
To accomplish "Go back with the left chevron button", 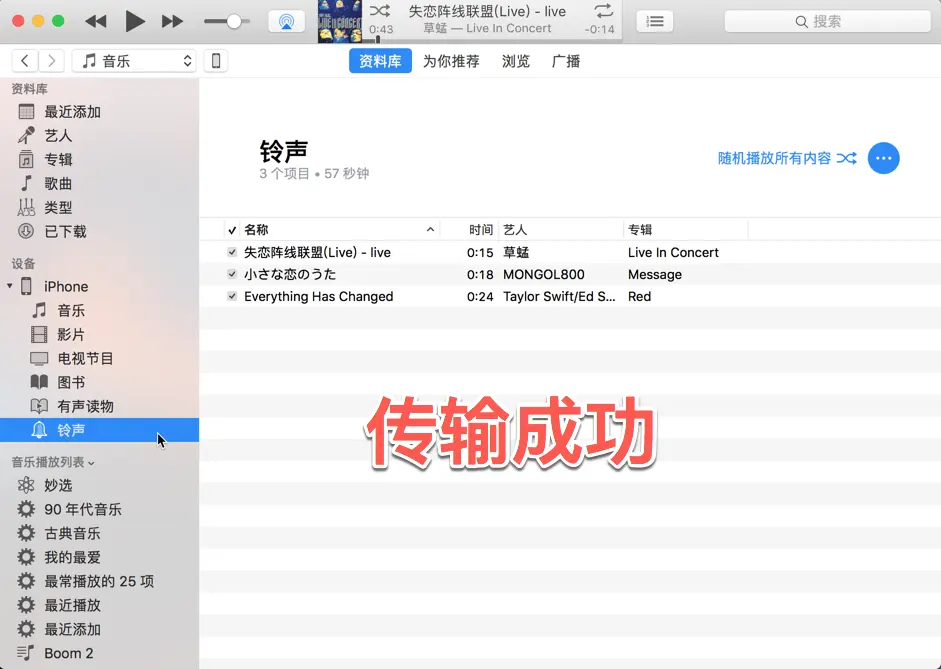I will click(x=25, y=61).
